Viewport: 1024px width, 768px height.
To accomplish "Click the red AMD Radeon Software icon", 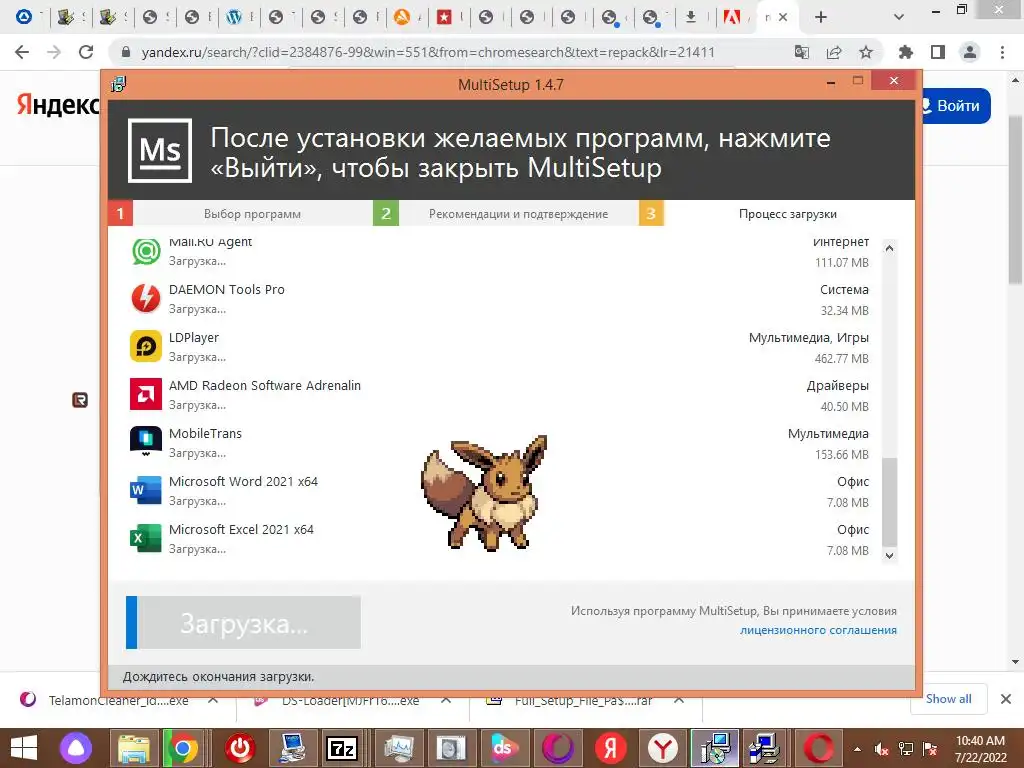I will coord(146,394).
